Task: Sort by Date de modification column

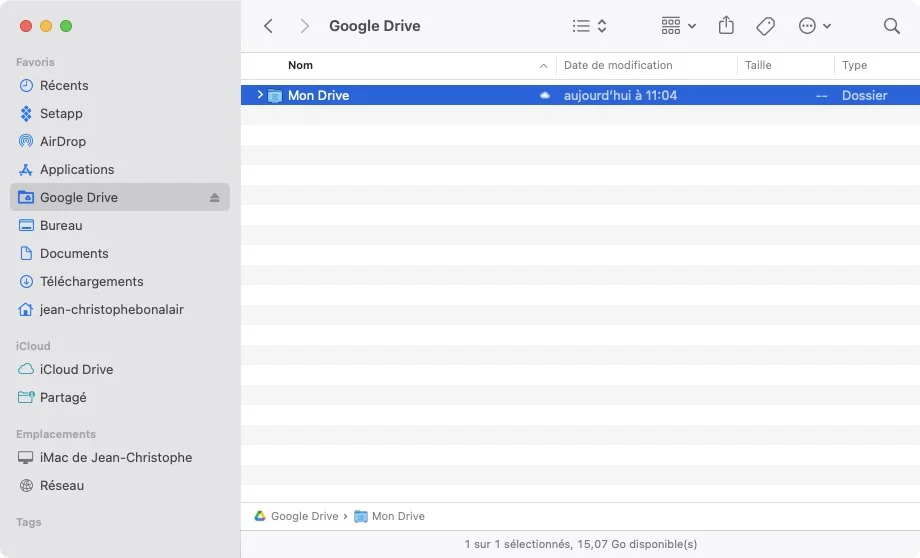Action: pos(618,65)
